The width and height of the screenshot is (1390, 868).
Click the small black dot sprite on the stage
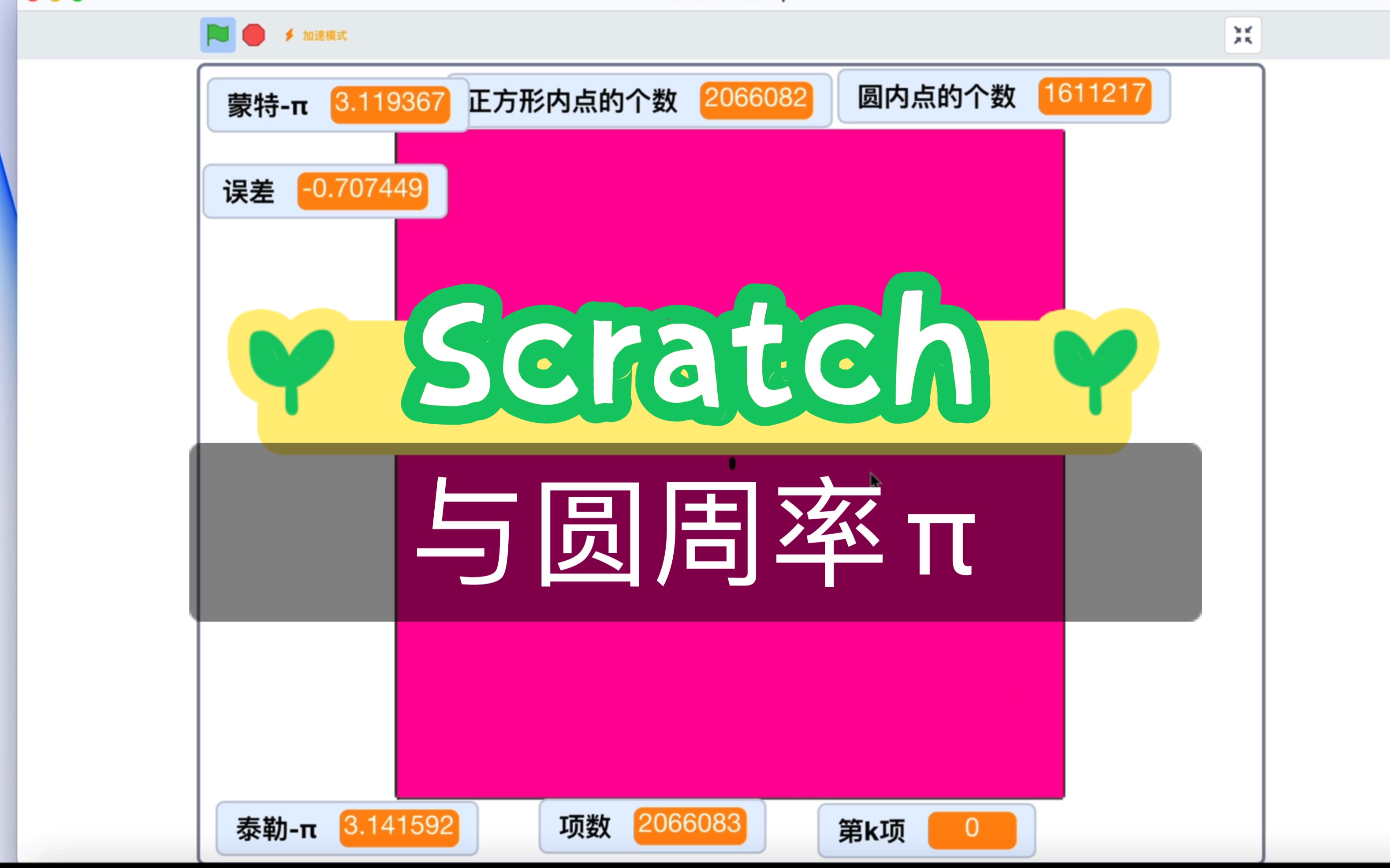732,463
